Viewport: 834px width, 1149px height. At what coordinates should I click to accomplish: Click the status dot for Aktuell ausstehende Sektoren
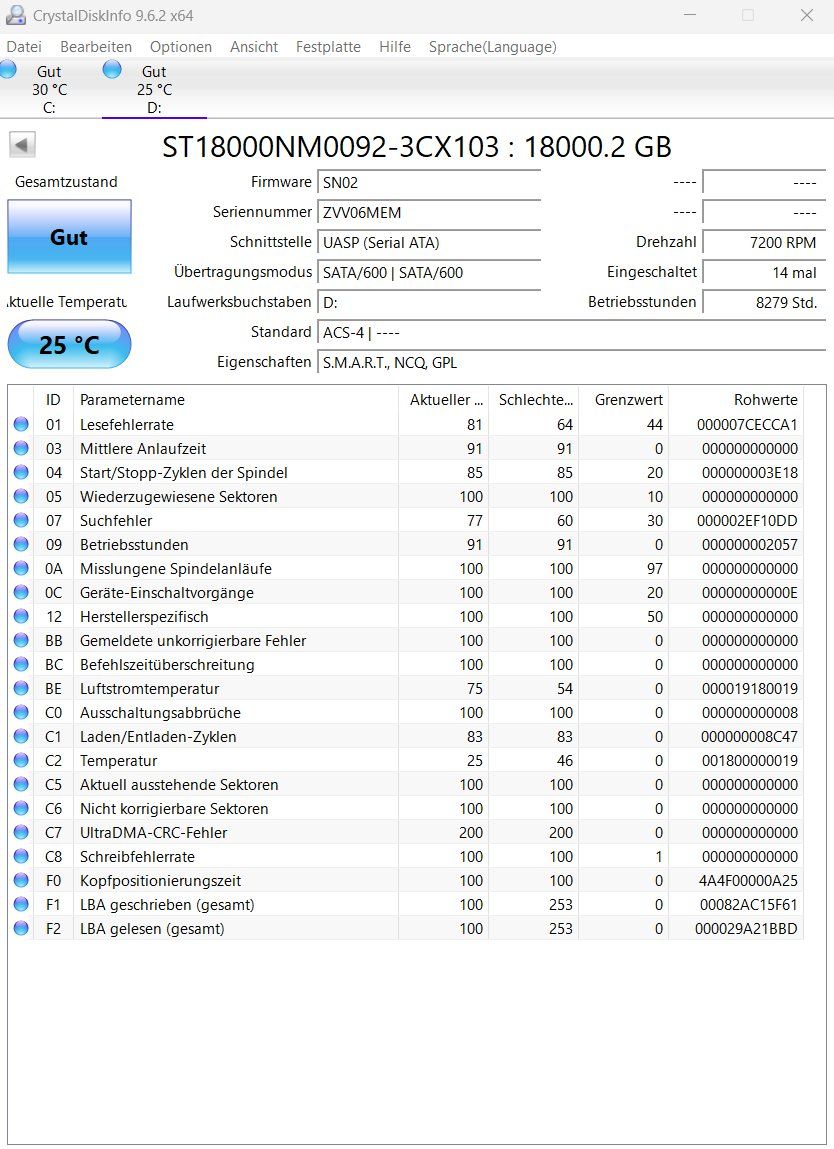21,784
